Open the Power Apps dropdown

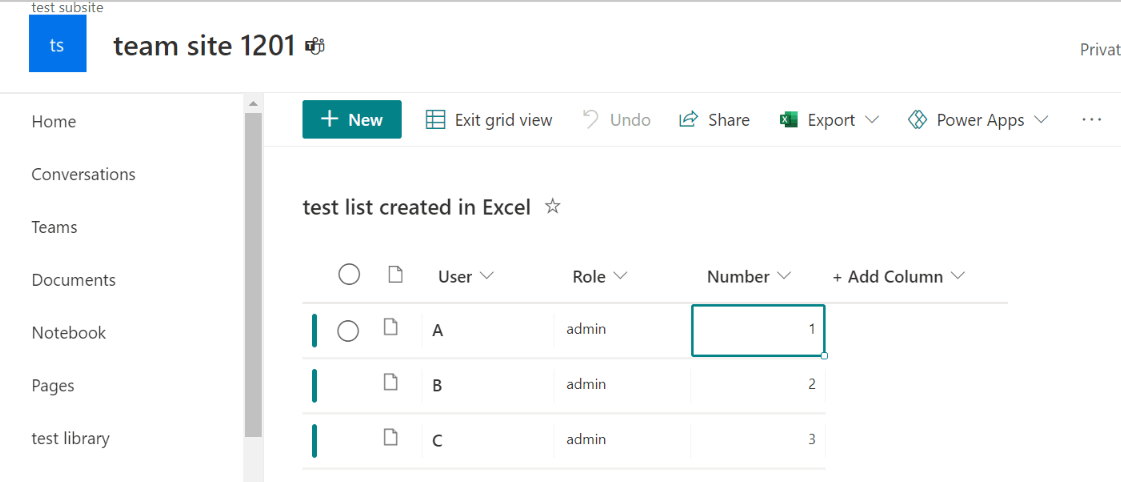pyautogui.click(x=978, y=119)
